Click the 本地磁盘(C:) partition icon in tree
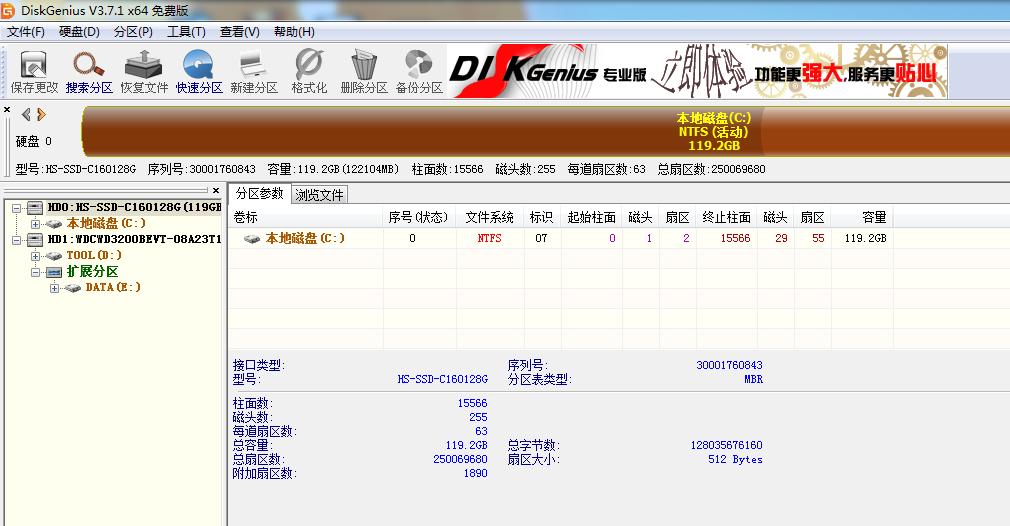The width and height of the screenshot is (1010, 526). [53, 223]
